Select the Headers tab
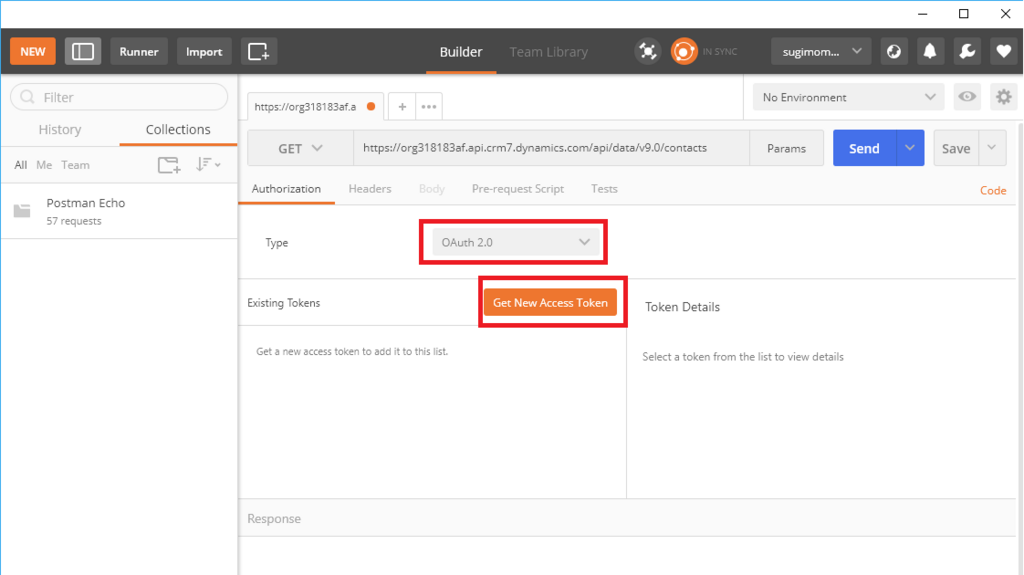Viewport: 1024px width, 575px height. tap(370, 189)
